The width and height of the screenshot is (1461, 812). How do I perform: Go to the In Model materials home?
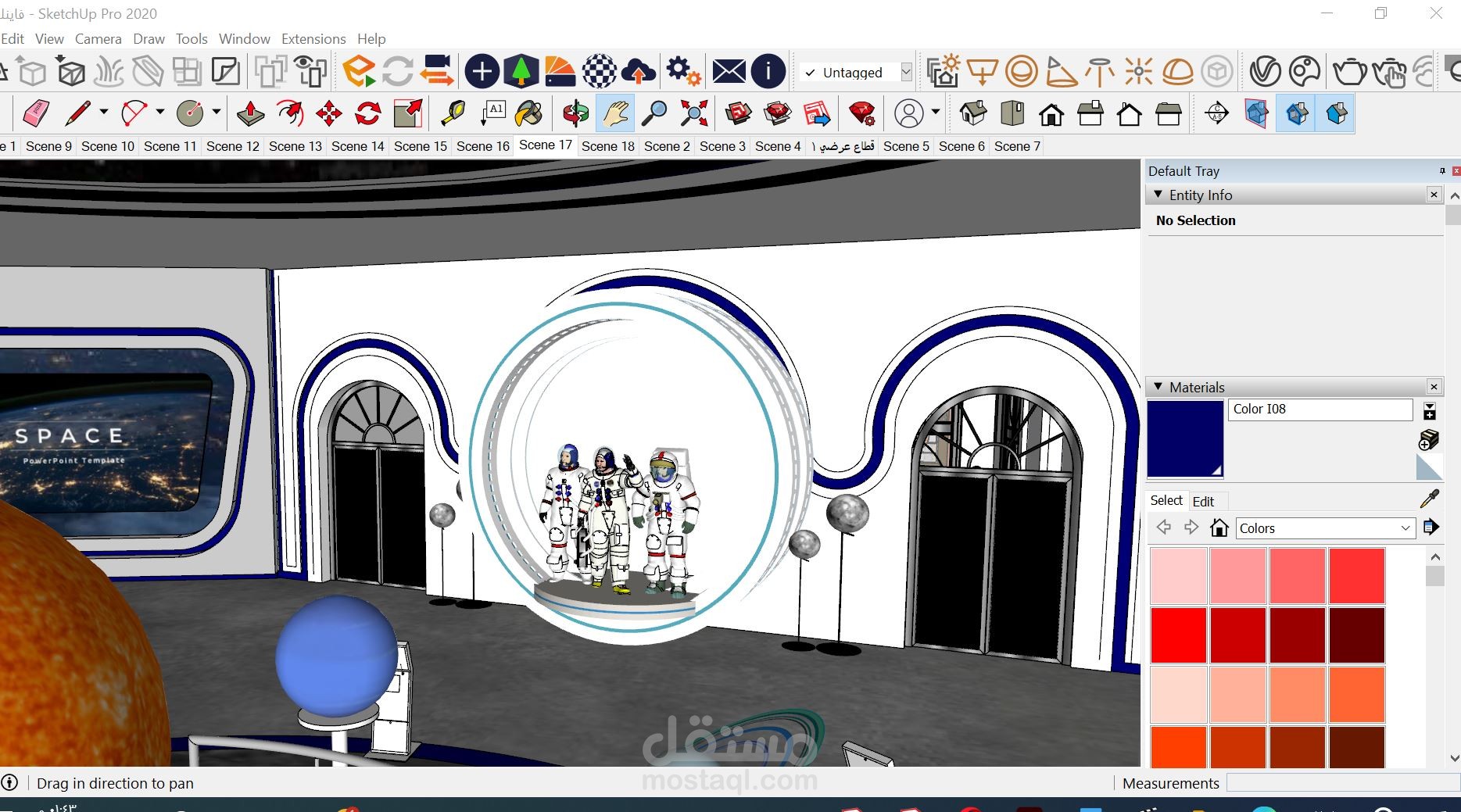[x=1219, y=528]
